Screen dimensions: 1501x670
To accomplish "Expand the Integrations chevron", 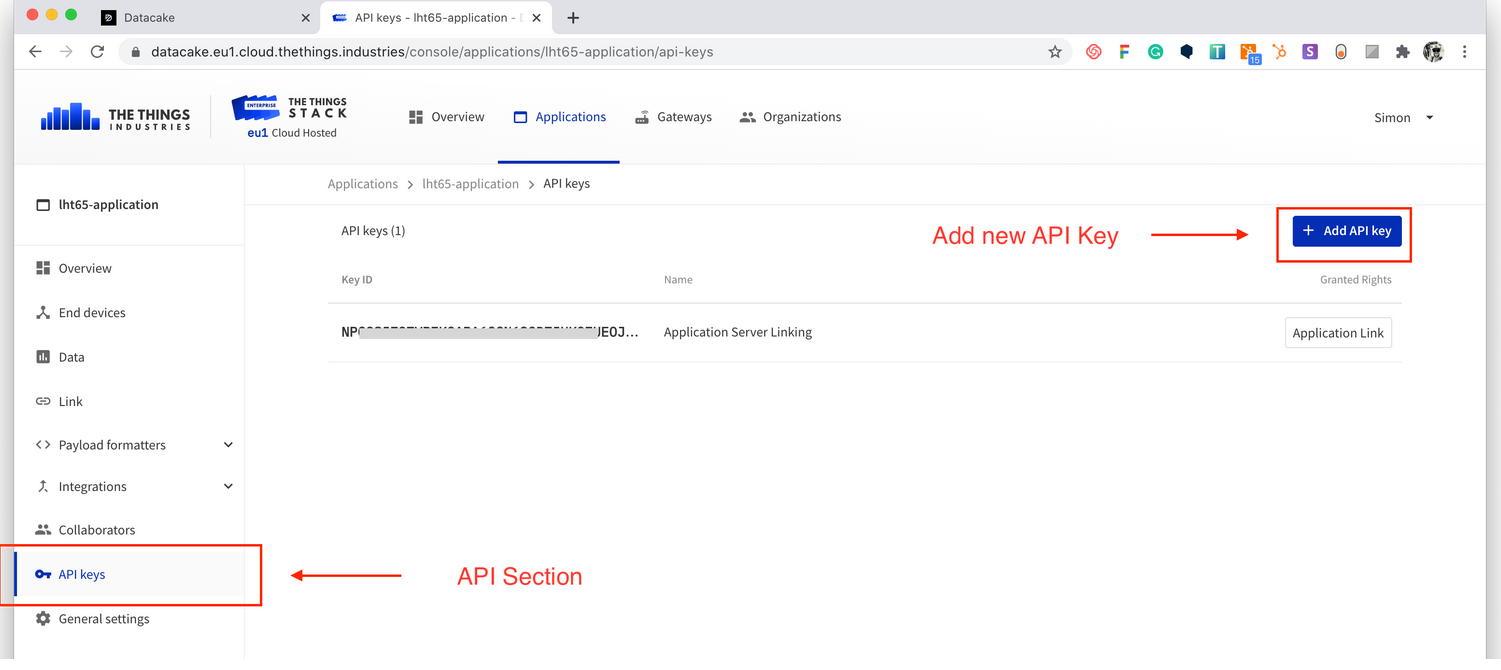I will click(x=228, y=487).
